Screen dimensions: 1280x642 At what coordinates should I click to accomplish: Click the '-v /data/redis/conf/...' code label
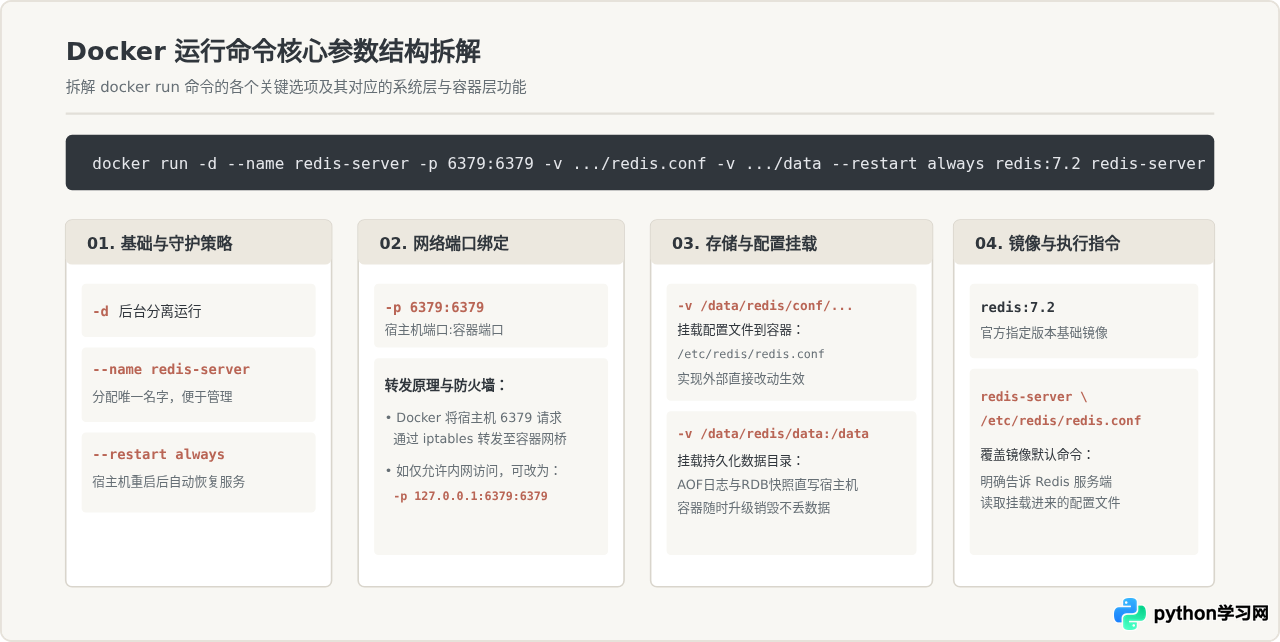765,306
